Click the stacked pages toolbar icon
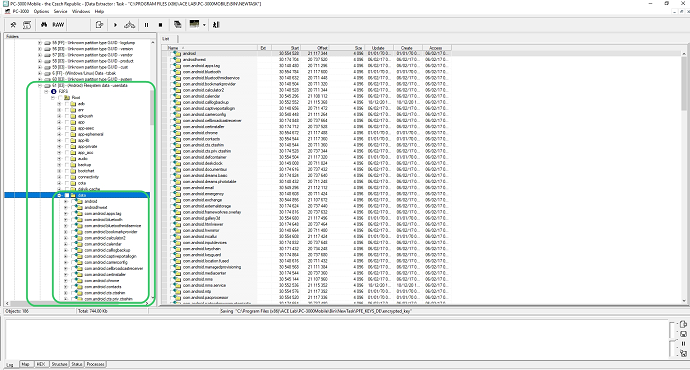Screen dimensions: 690x370 coord(177,25)
